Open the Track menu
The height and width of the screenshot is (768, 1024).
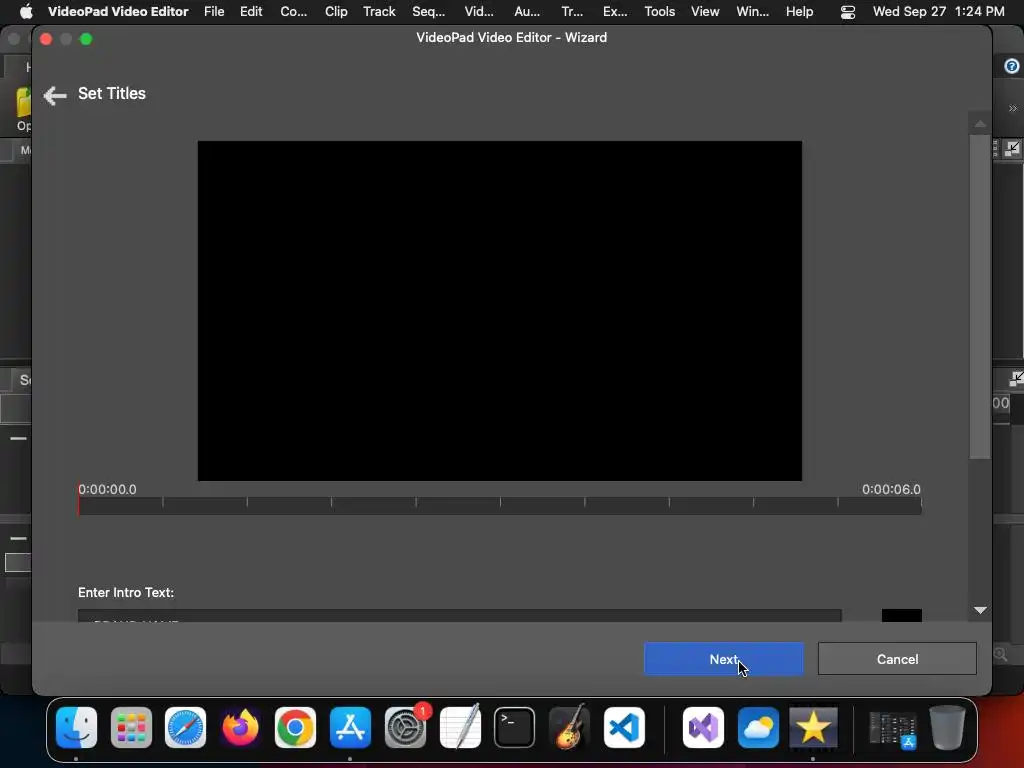(379, 12)
